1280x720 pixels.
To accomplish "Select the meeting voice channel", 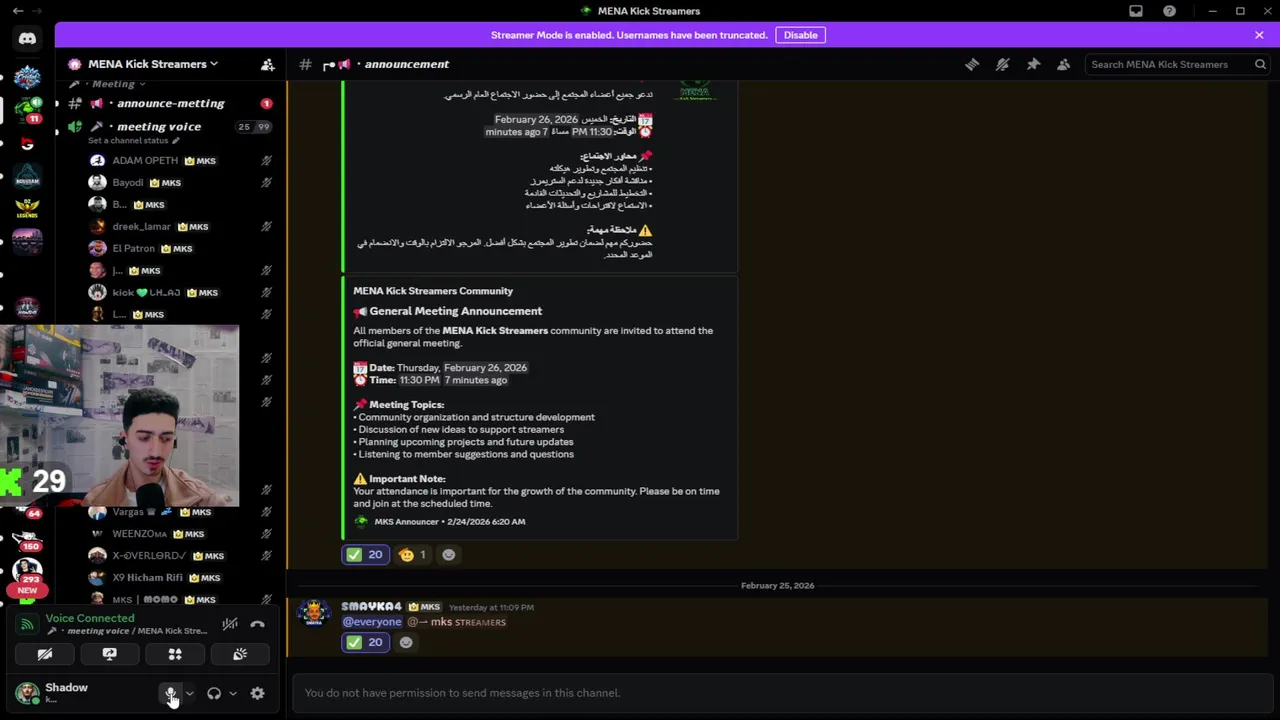I will point(159,127).
